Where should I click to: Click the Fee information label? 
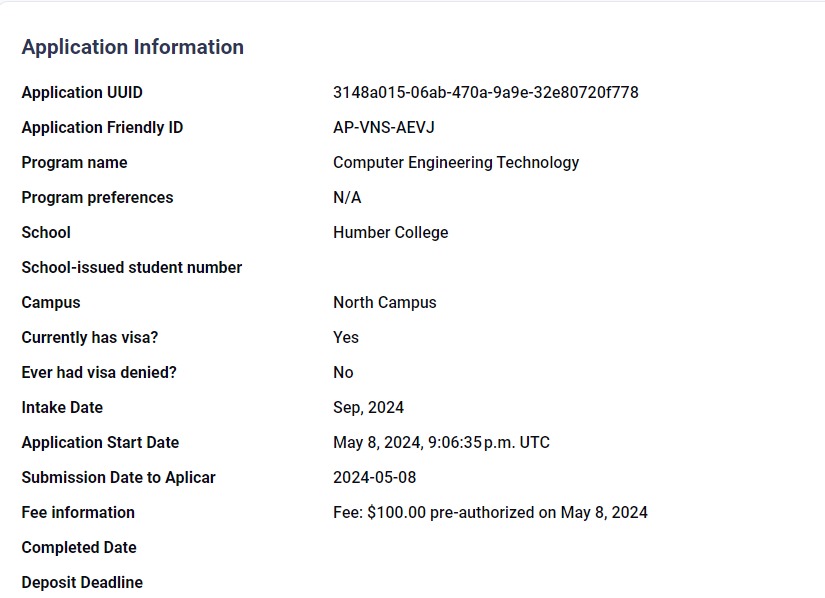coord(78,512)
